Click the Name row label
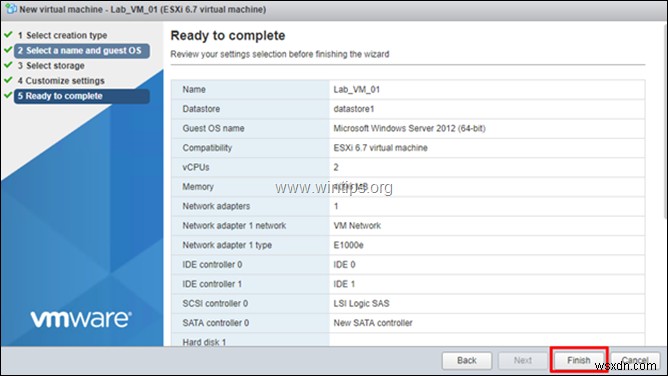This screenshot has width=668, height=376. point(194,89)
